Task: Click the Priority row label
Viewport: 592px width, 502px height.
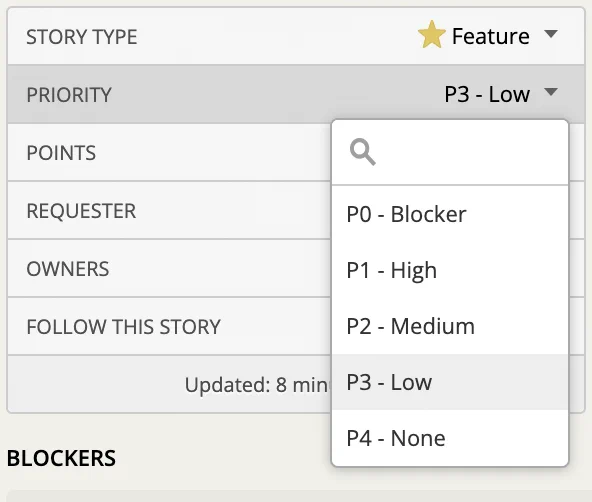Action: [69, 95]
